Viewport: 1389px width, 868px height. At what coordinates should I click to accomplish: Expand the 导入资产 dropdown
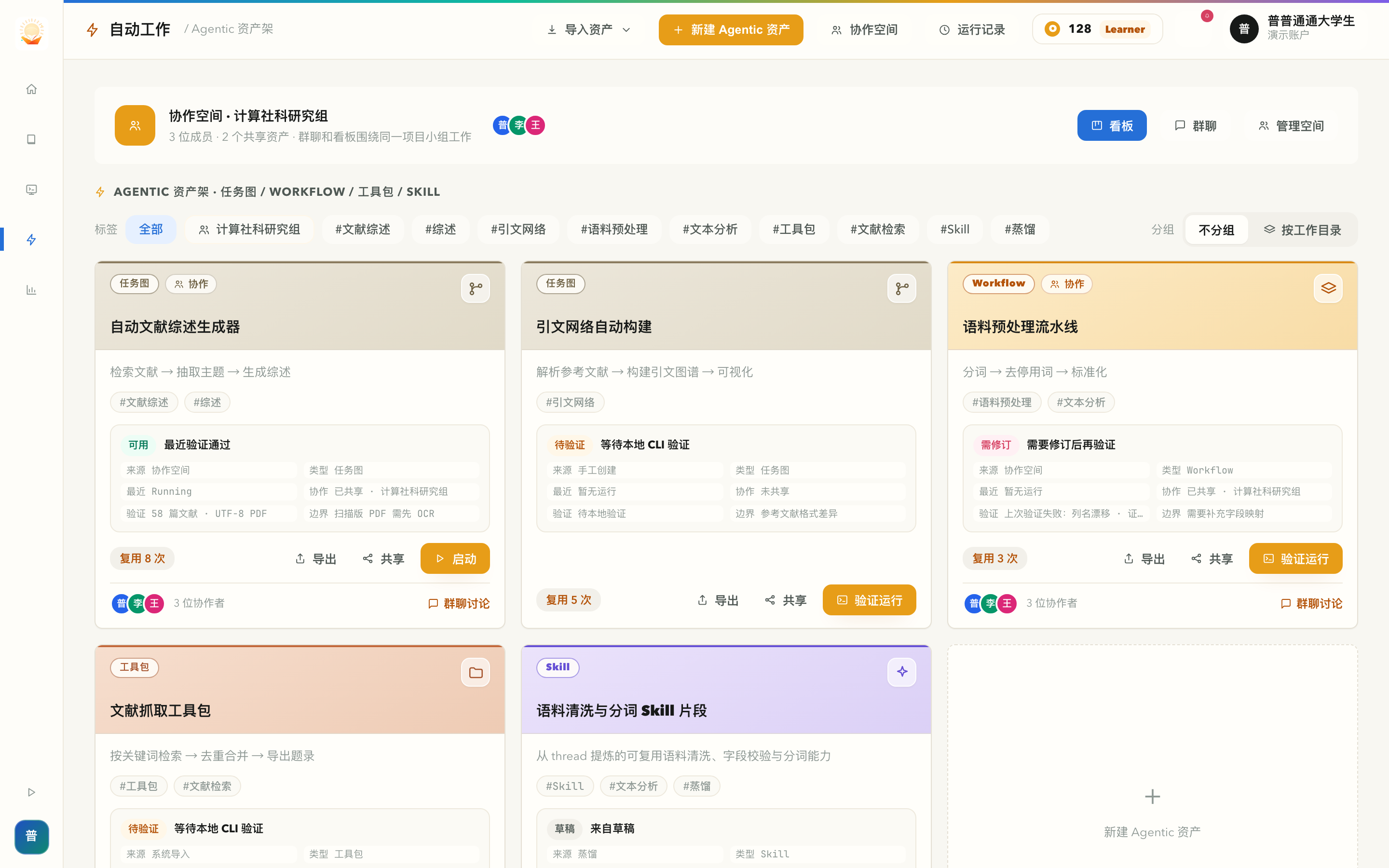coord(589,30)
